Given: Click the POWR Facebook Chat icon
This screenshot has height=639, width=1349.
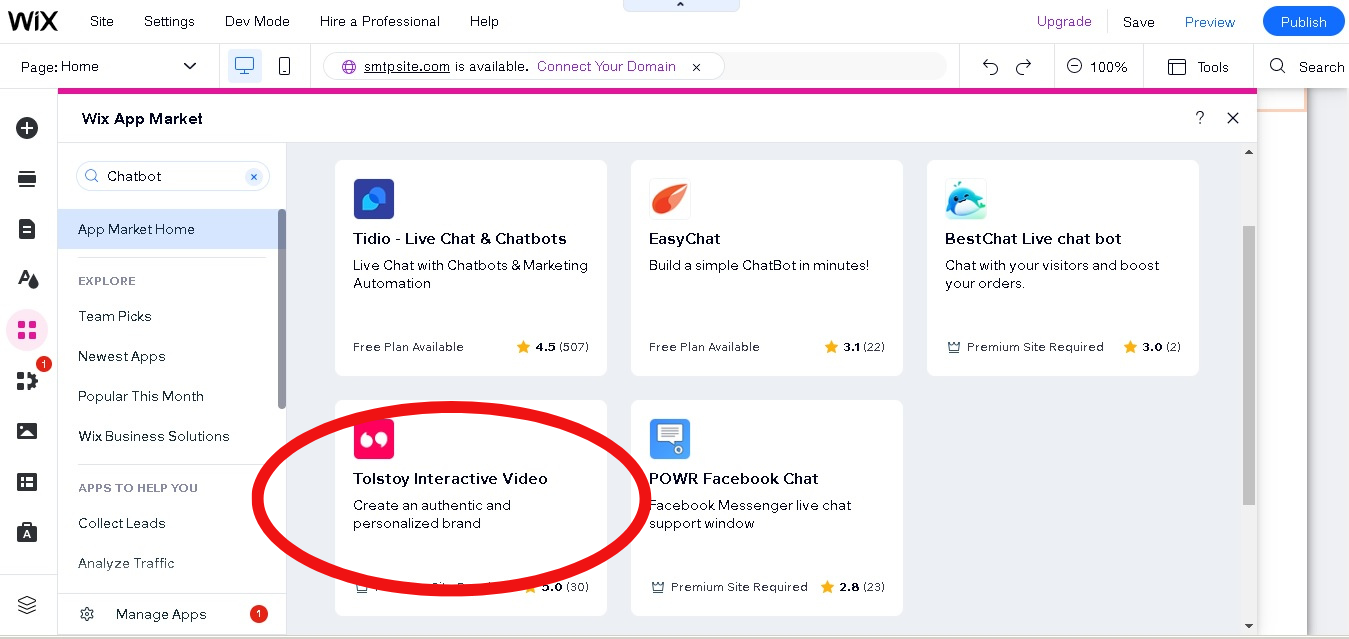Looking at the screenshot, I should pos(670,439).
